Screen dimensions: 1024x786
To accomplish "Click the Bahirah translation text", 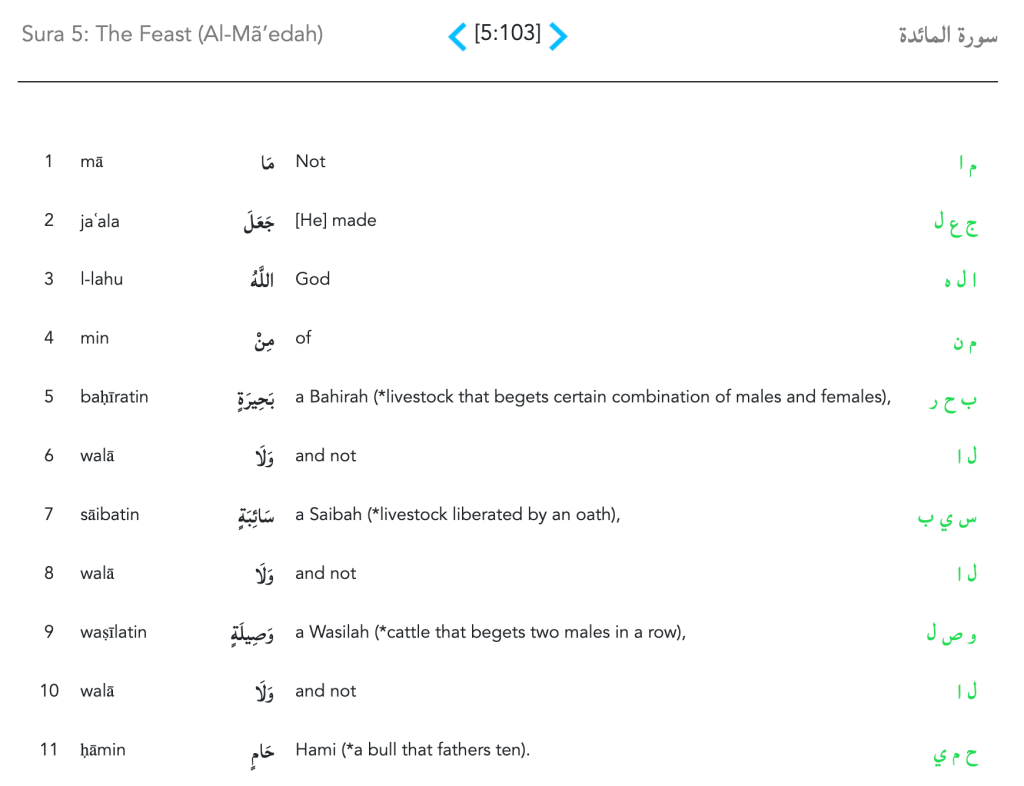I will (592, 397).
